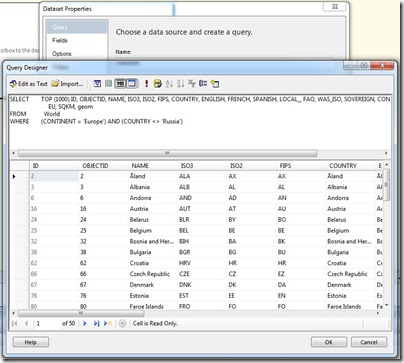Select Query page in Dataset Properties
This screenshot has width=404, height=363.
click(x=77, y=27)
